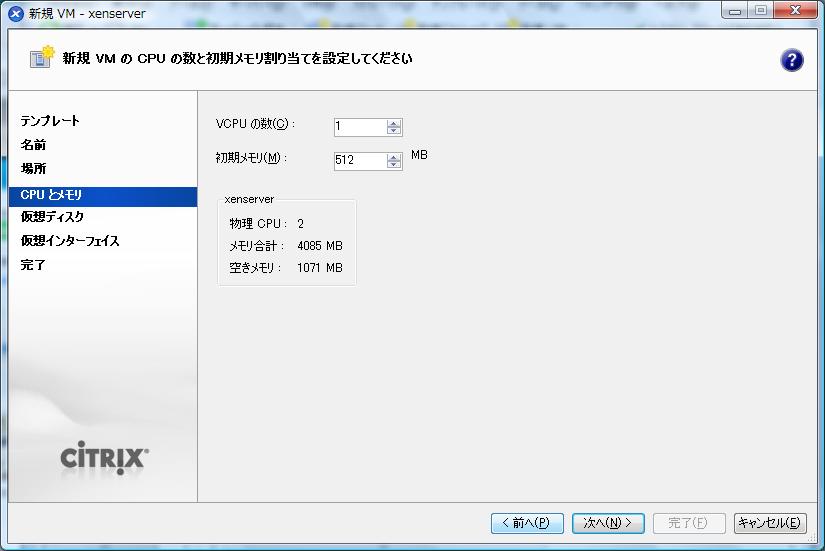Decrease initial memory with down arrow
825x551 pixels.
(x=394, y=164)
